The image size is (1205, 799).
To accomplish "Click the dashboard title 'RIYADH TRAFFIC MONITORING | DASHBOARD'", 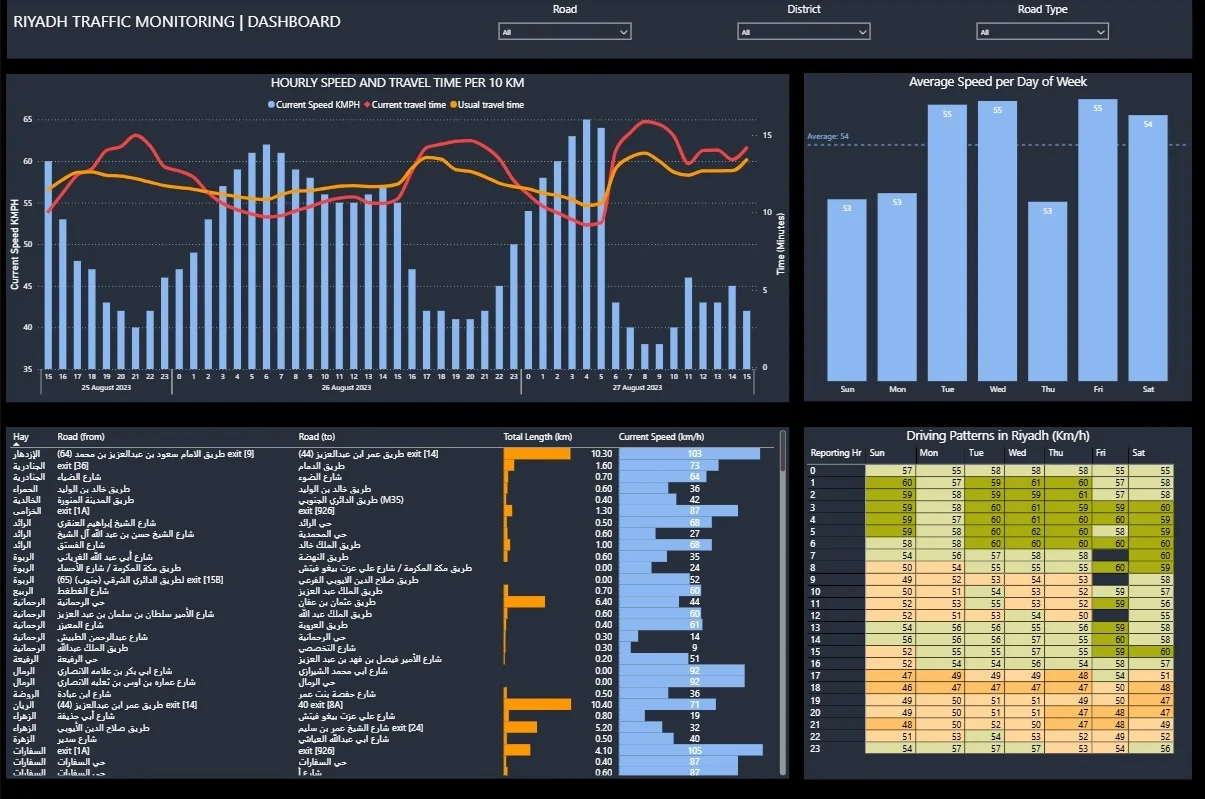I will [177, 21].
